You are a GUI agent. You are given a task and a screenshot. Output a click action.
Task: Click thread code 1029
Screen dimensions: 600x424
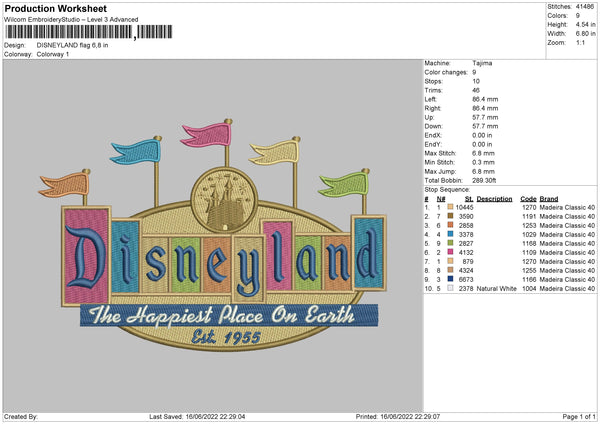[529, 234]
